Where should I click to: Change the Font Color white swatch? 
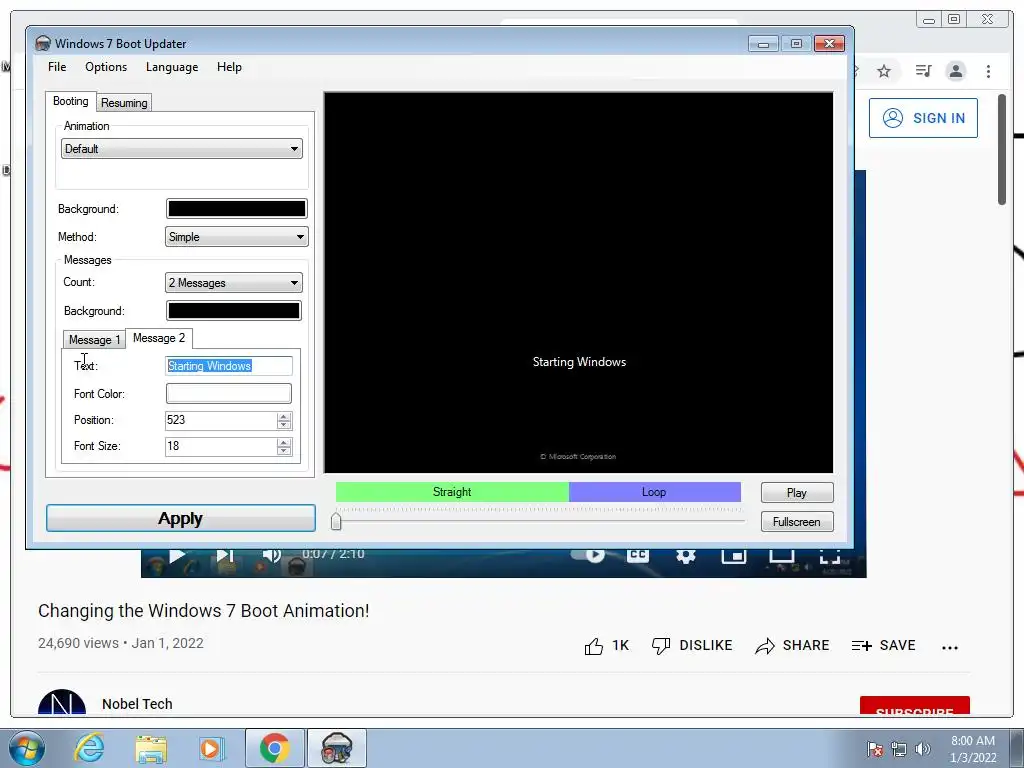pos(229,393)
